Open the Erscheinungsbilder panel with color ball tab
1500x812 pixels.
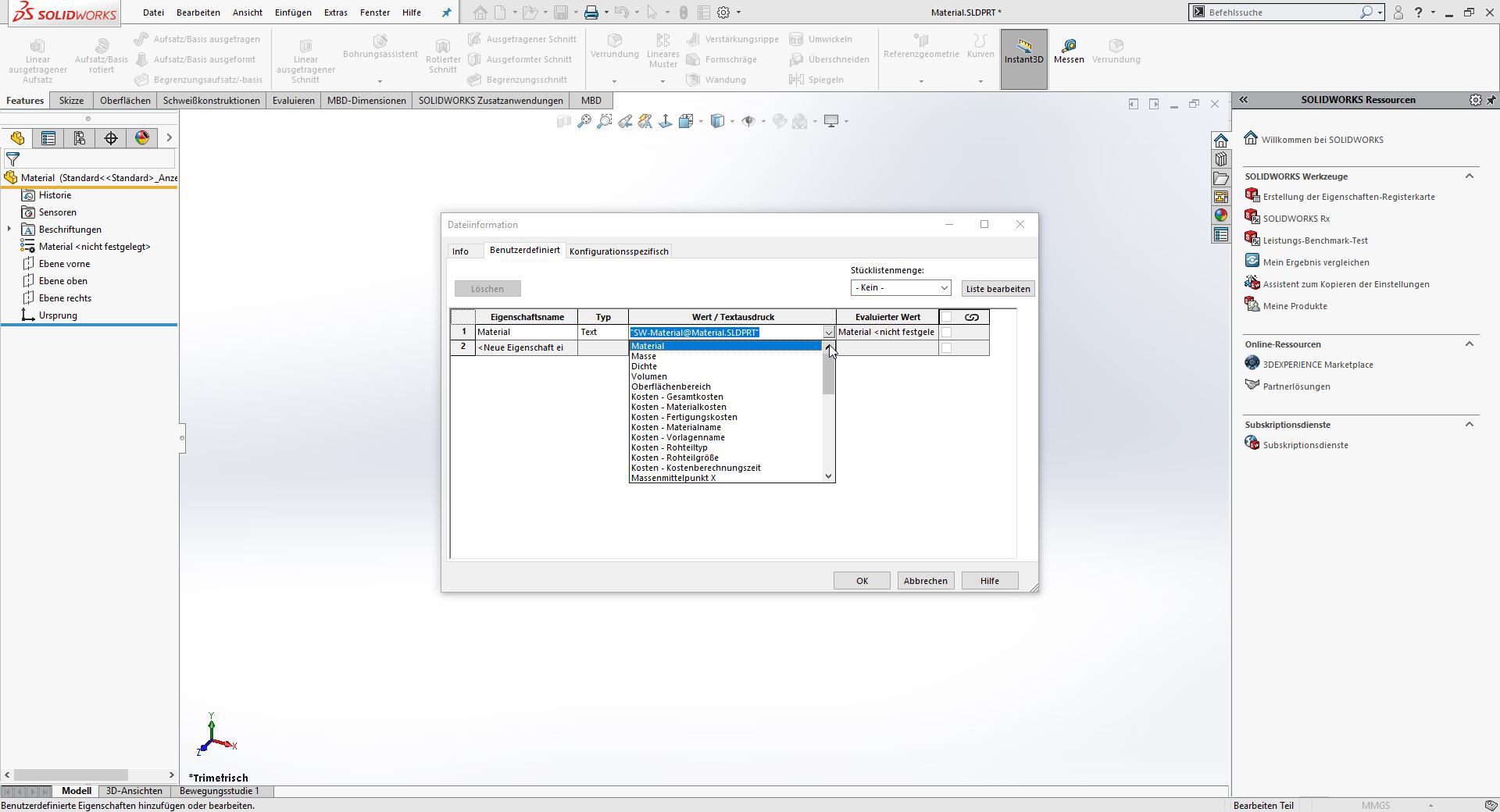tap(141, 138)
